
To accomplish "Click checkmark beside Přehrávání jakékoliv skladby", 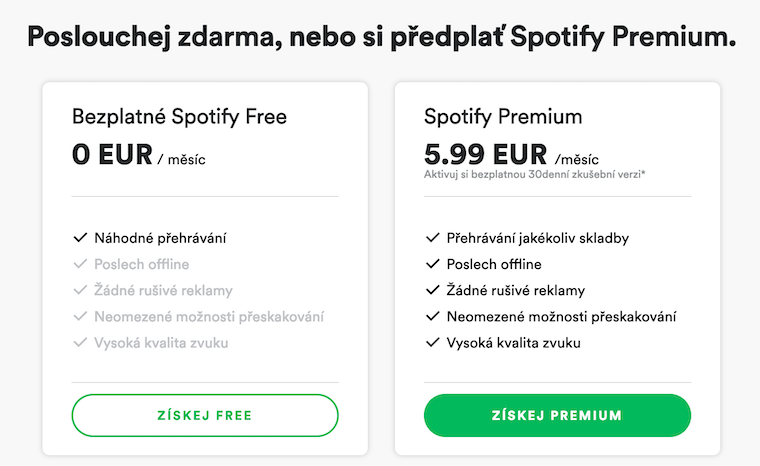I will click(x=432, y=238).
